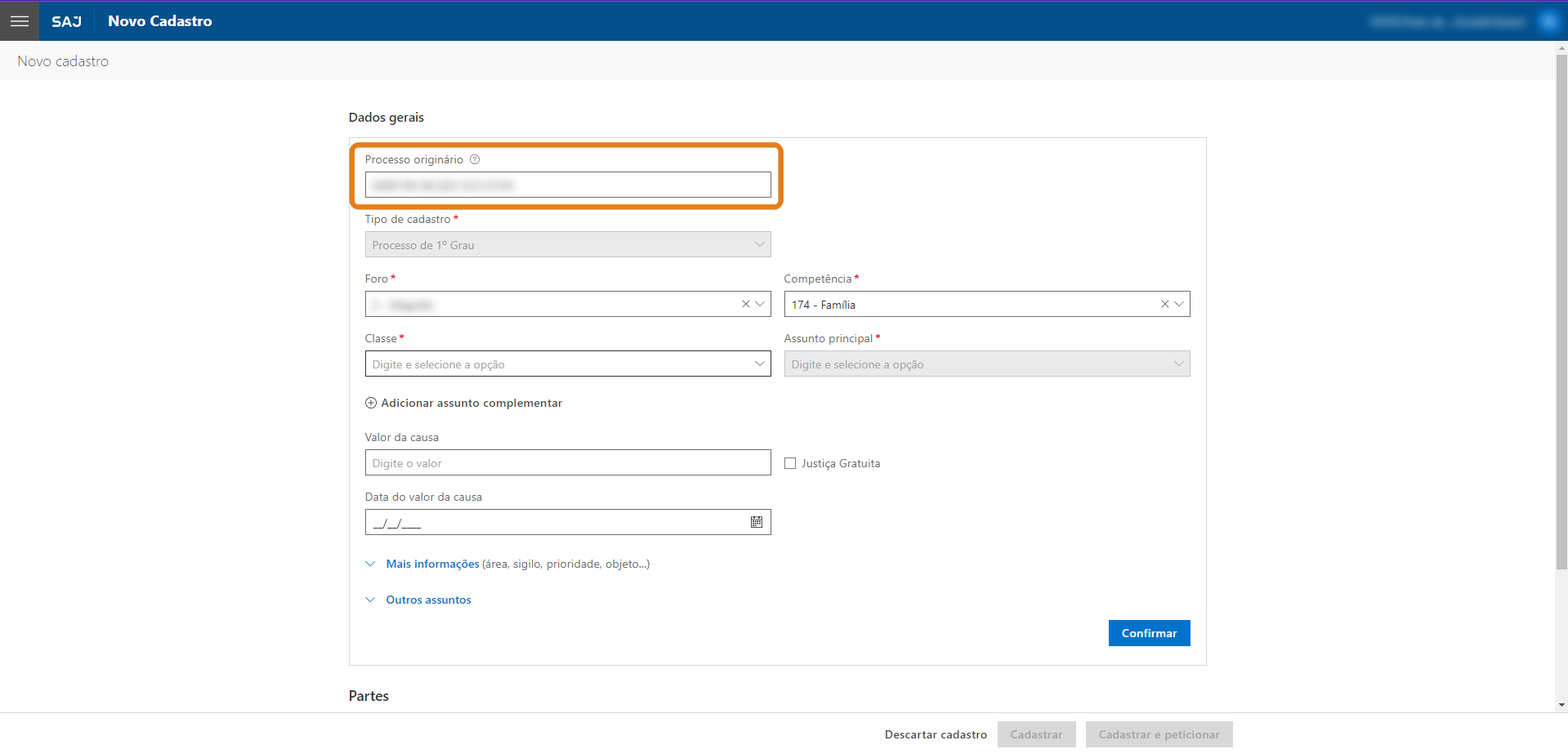
Task: Click the plus icon for complementary subject
Action: point(371,403)
